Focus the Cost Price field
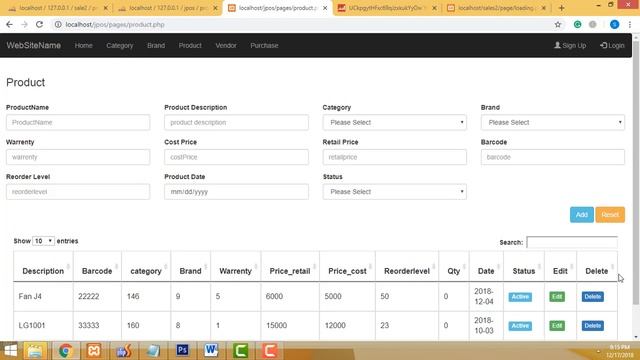Viewport: 640px width, 360px height. click(x=236, y=157)
